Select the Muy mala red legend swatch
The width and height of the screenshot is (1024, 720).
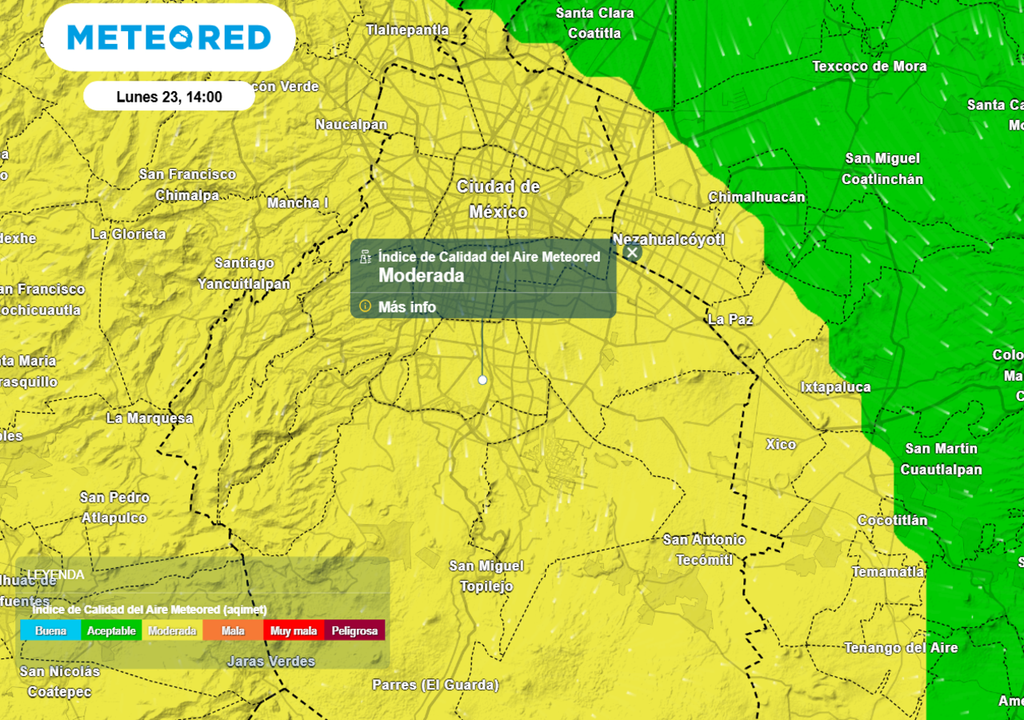tap(293, 631)
